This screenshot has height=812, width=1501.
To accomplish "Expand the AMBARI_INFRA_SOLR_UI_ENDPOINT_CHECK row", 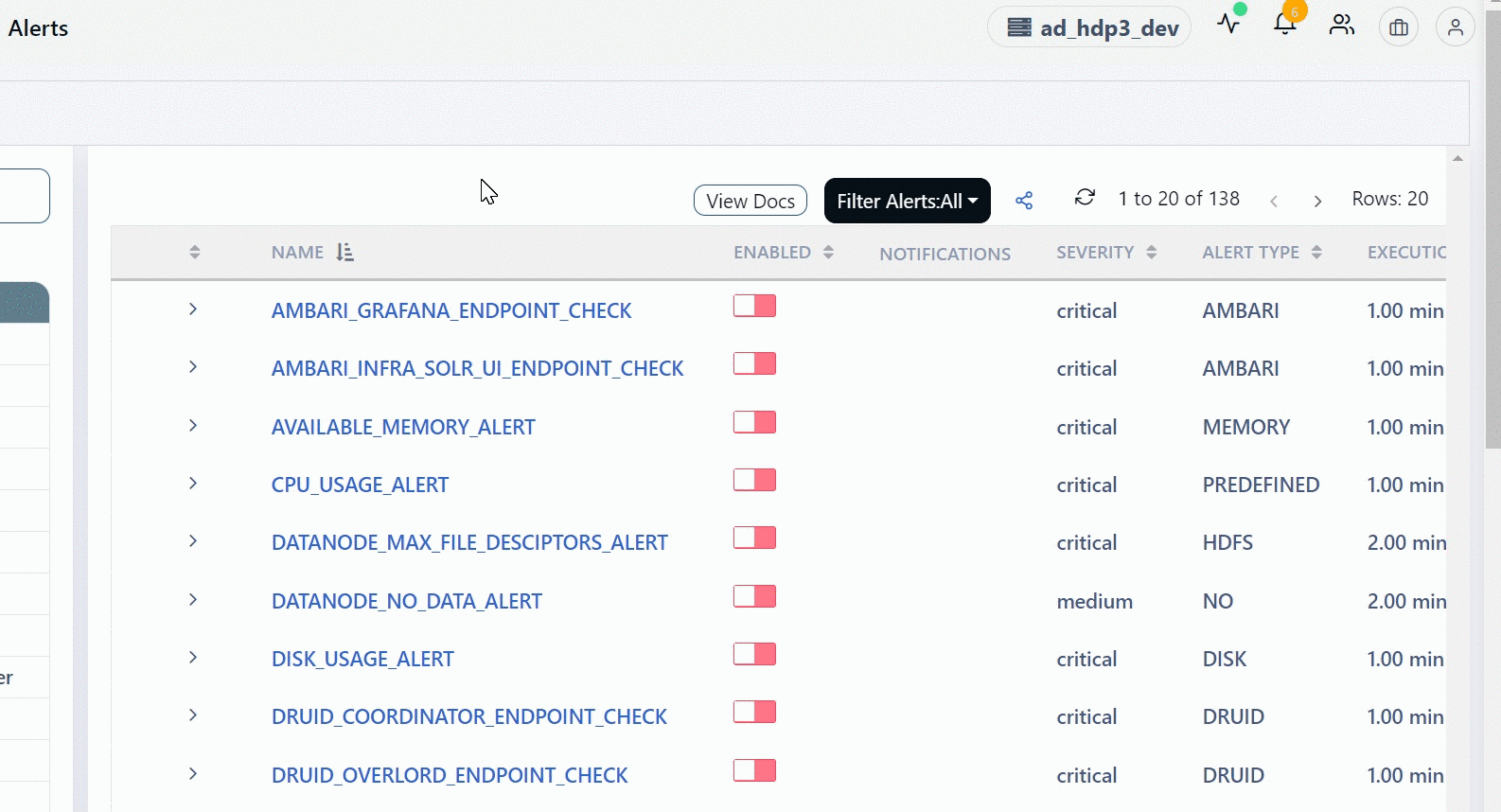I will (x=193, y=367).
